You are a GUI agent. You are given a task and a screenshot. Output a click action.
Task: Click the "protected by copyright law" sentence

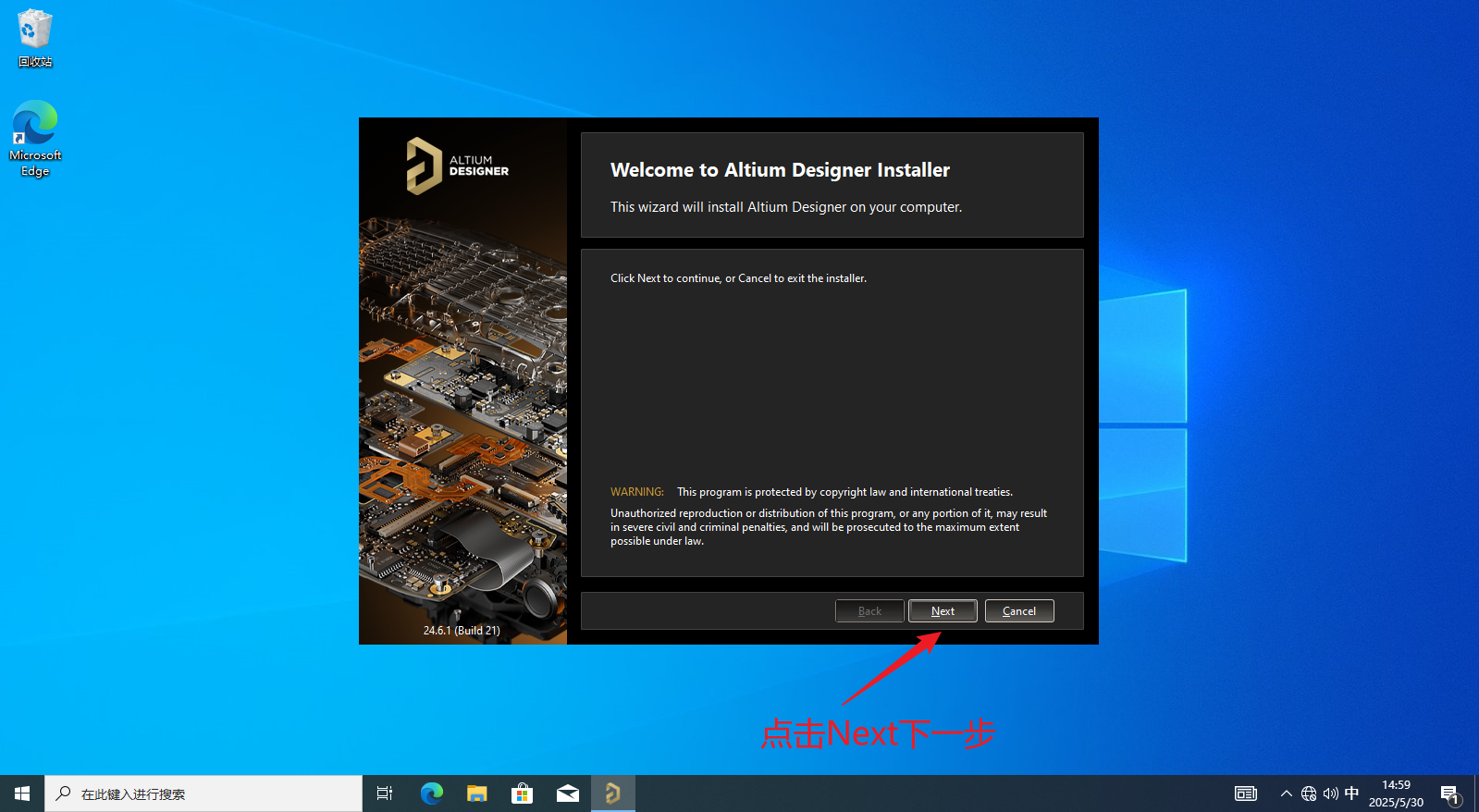[844, 492]
